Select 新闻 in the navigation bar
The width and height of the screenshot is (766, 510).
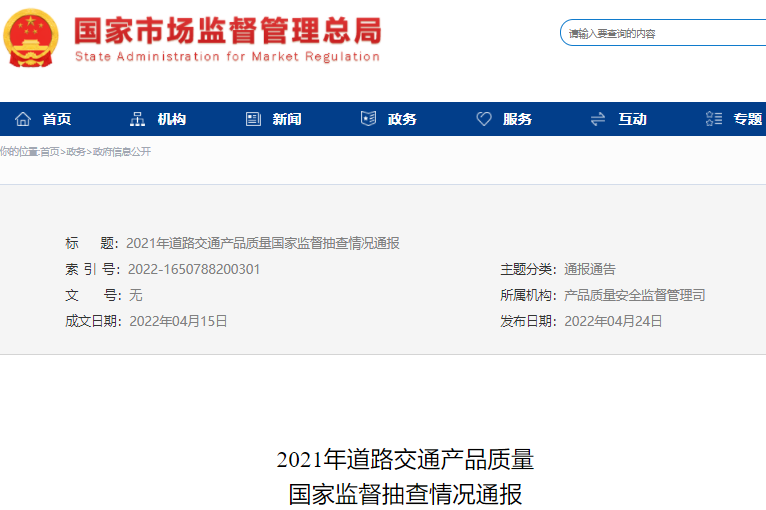tap(287, 119)
